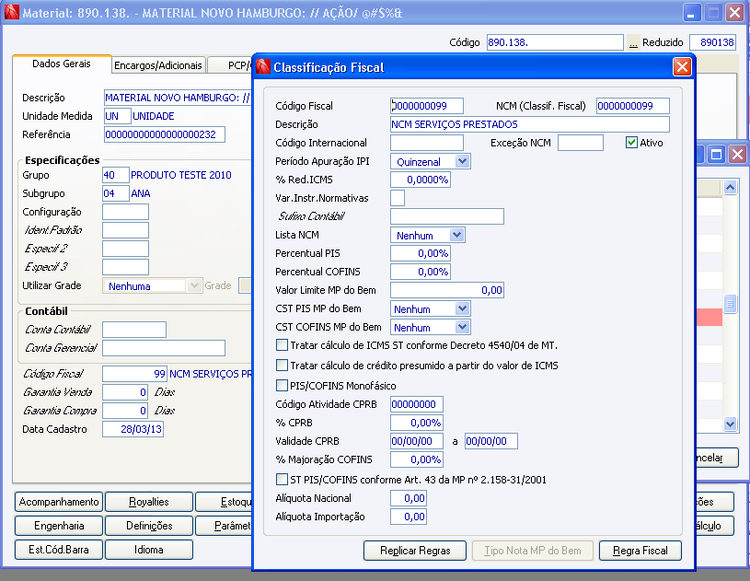Screen dimensions: 750x581
Task: Click the Referência field in Material window
Action: [x=165, y=134]
